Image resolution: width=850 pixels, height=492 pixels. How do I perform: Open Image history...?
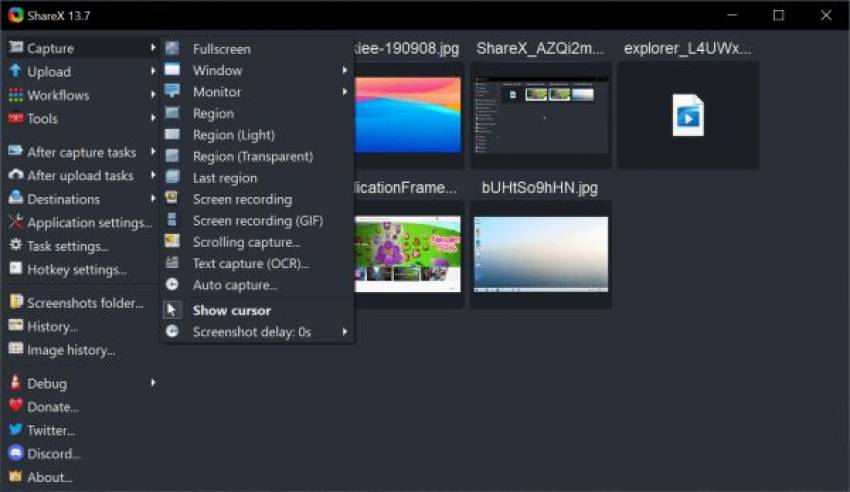[x=81, y=349]
